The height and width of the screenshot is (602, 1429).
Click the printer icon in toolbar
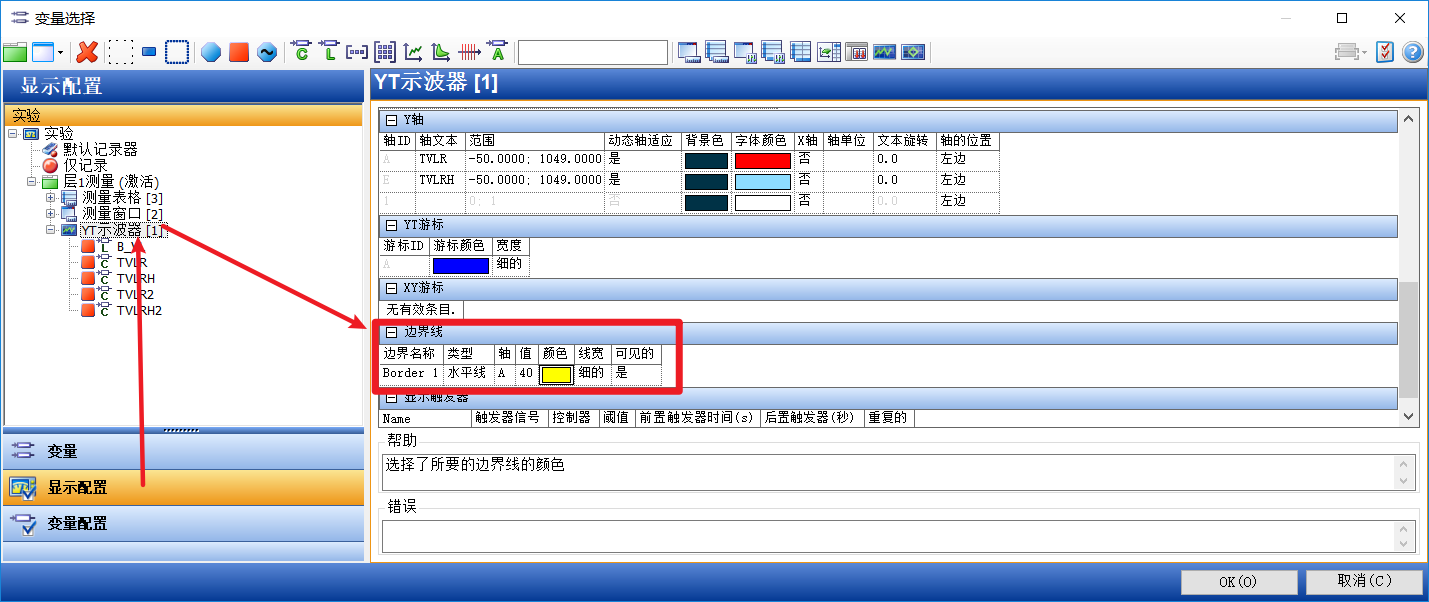[x=1347, y=52]
